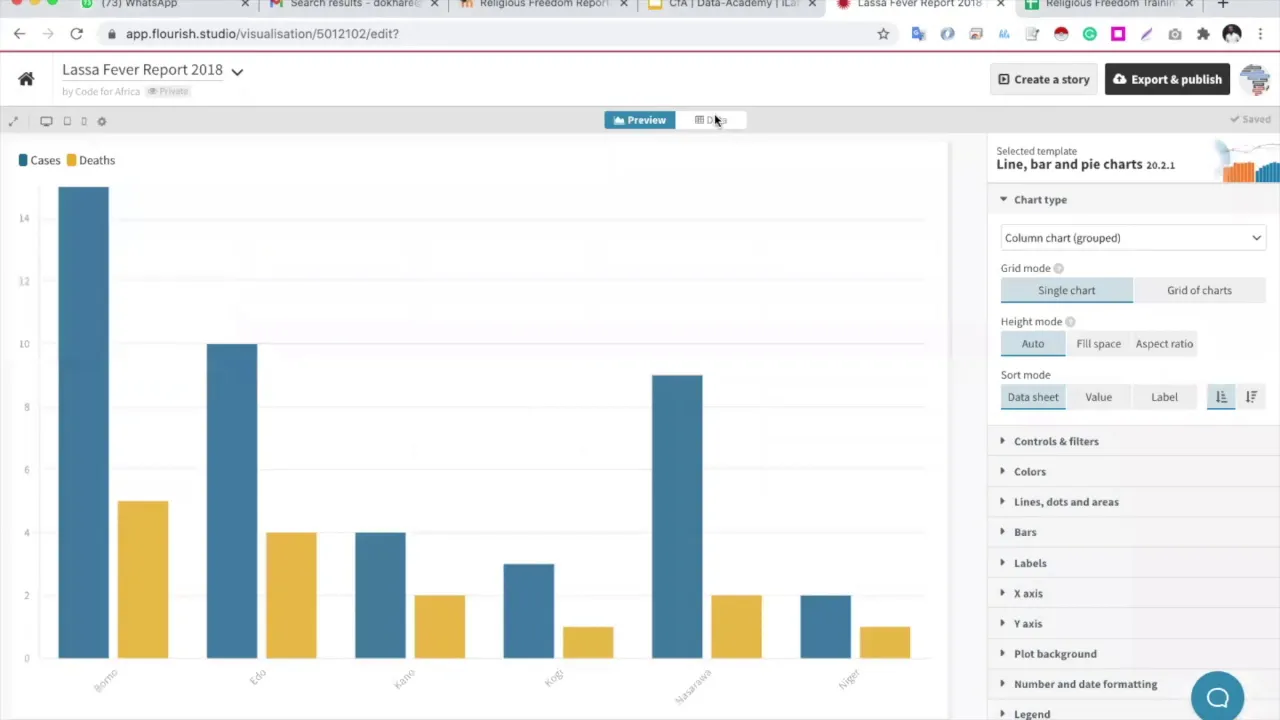The height and width of the screenshot is (720, 1280).
Task: Select Grid of charts mode
Action: (1199, 290)
